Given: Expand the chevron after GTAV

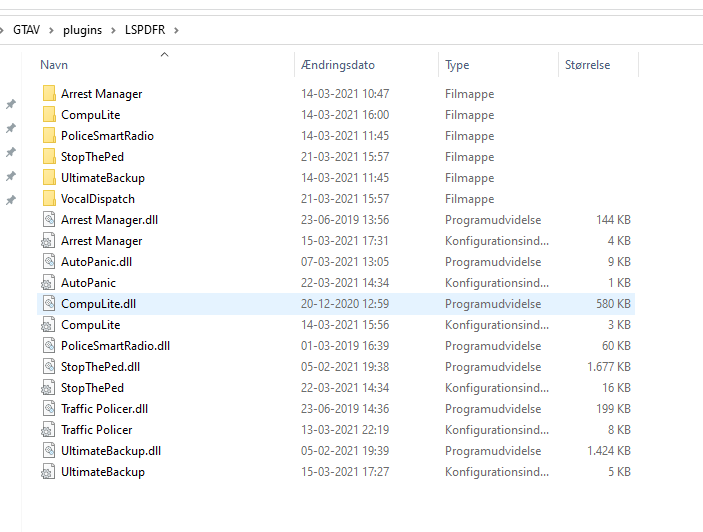Looking at the screenshot, I should point(51,30).
